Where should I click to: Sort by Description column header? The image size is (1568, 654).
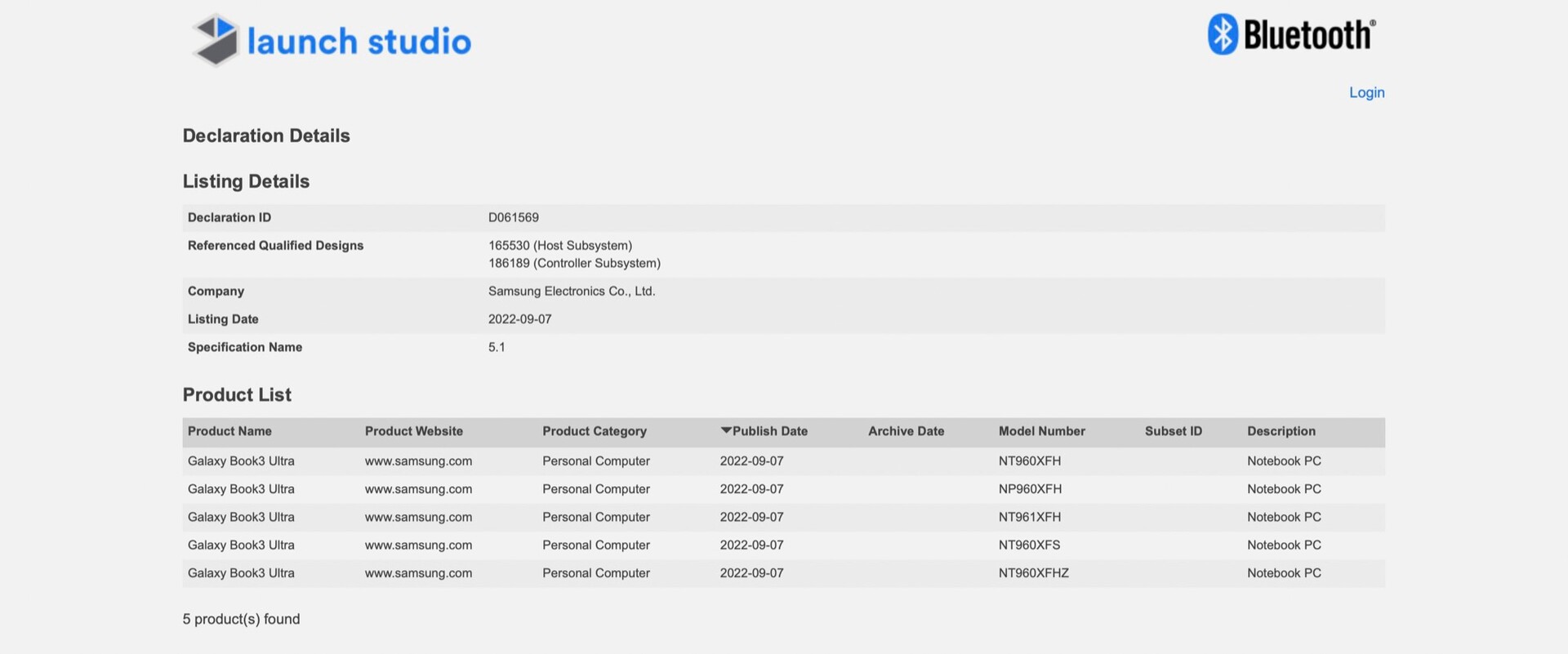point(1281,431)
